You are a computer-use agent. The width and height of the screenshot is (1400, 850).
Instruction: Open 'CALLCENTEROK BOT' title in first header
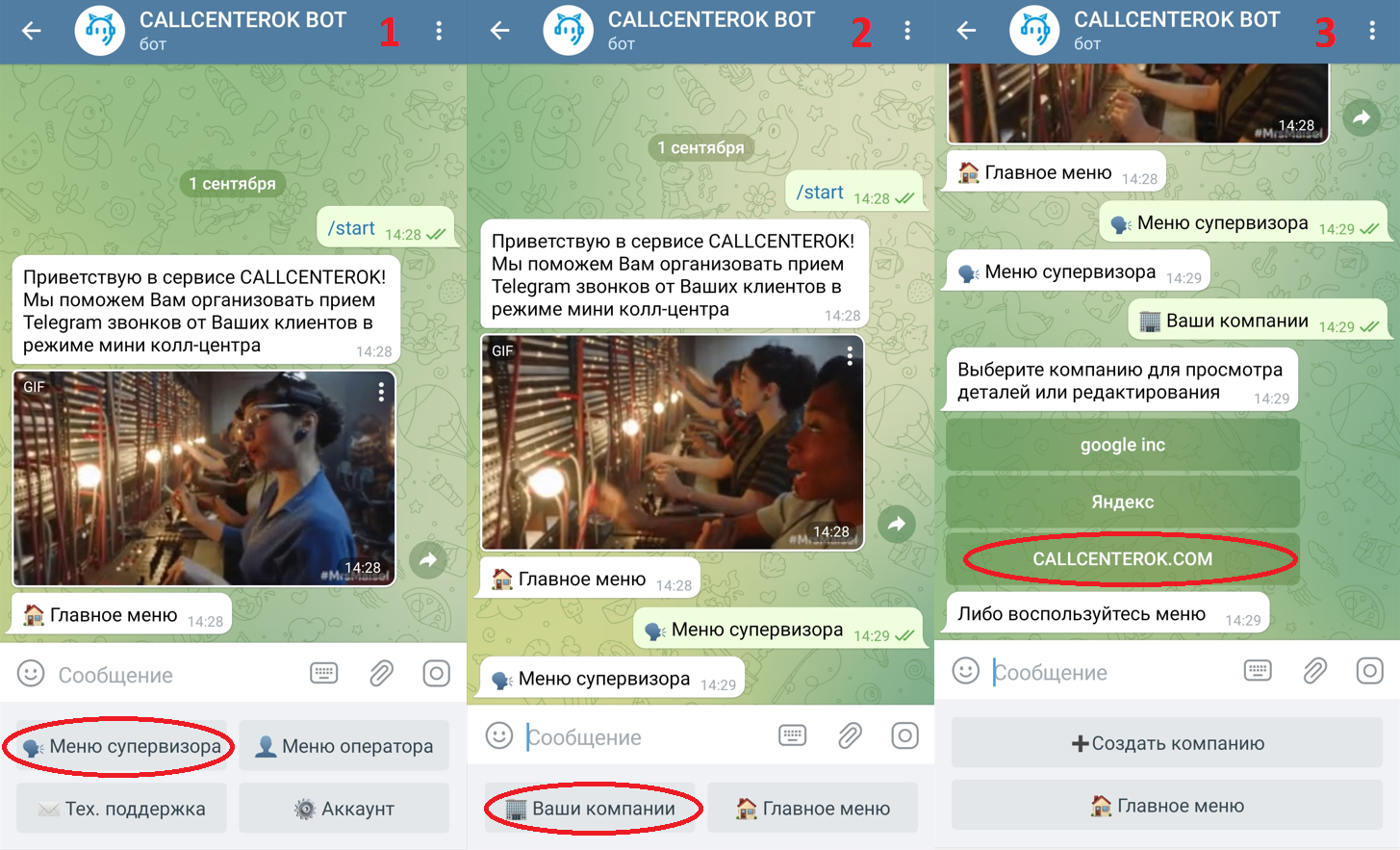click(x=242, y=20)
